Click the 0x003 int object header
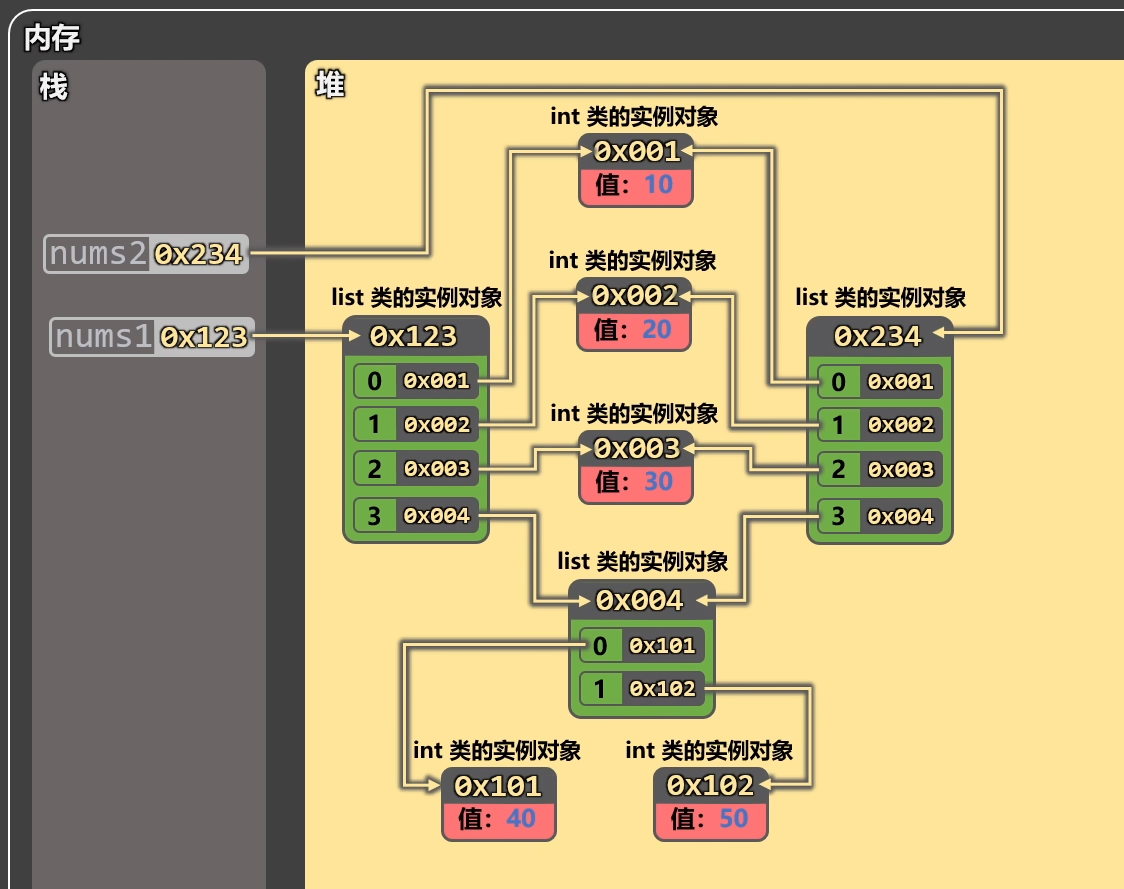 coord(636,448)
